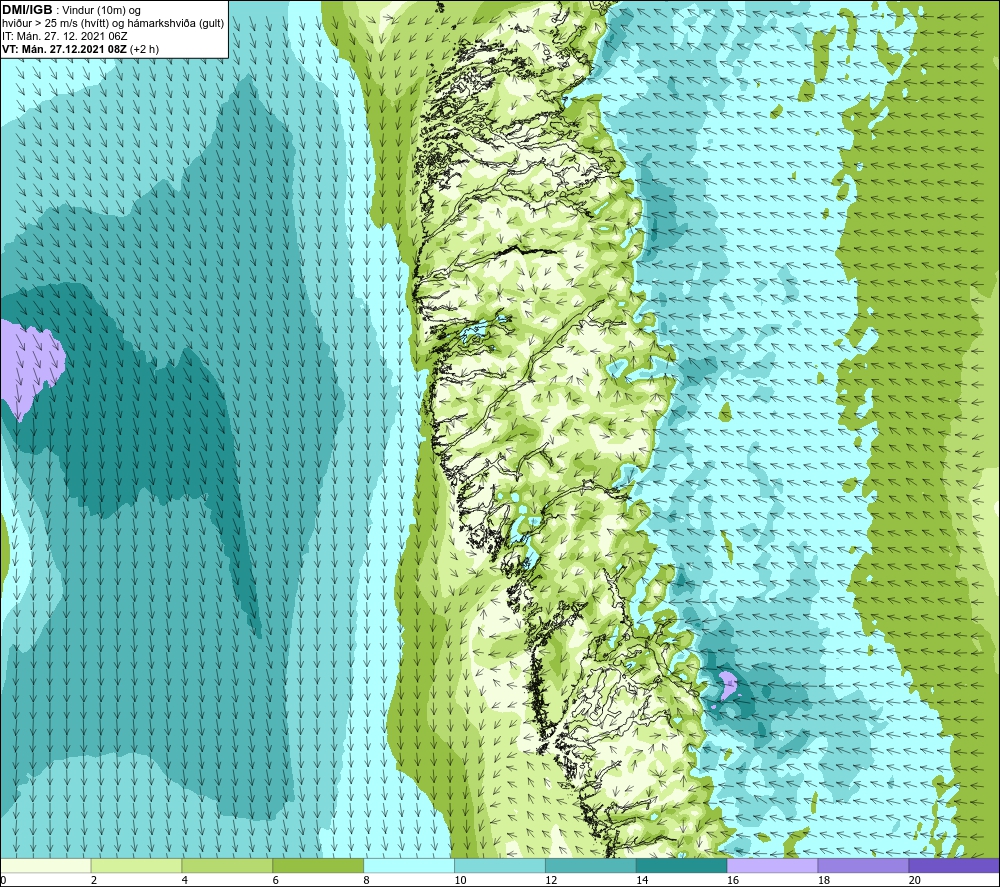Click the '4' label on the wind scale
This screenshot has width=1000, height=887.
point(185,880)
